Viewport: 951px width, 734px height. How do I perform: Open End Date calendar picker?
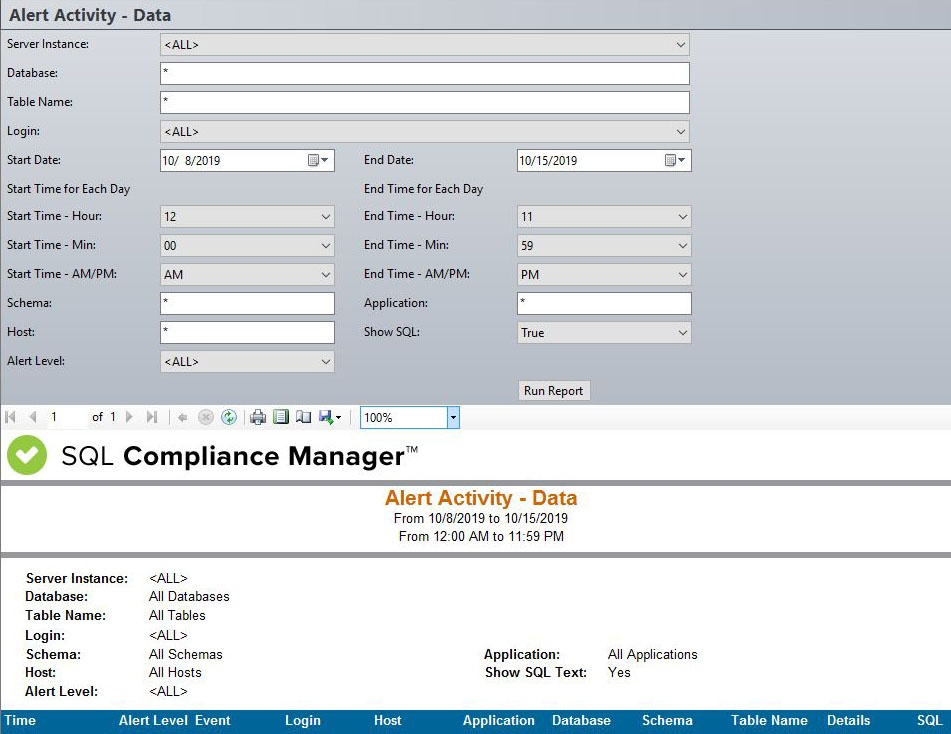click(x=676, y=161)
